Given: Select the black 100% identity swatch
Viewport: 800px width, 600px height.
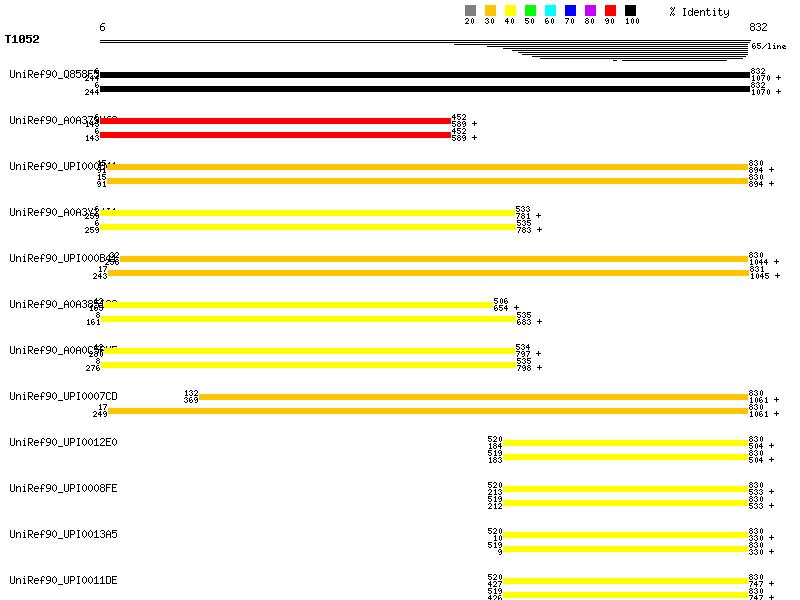Looking at the screenshot, I should click(x=630, y=11).
